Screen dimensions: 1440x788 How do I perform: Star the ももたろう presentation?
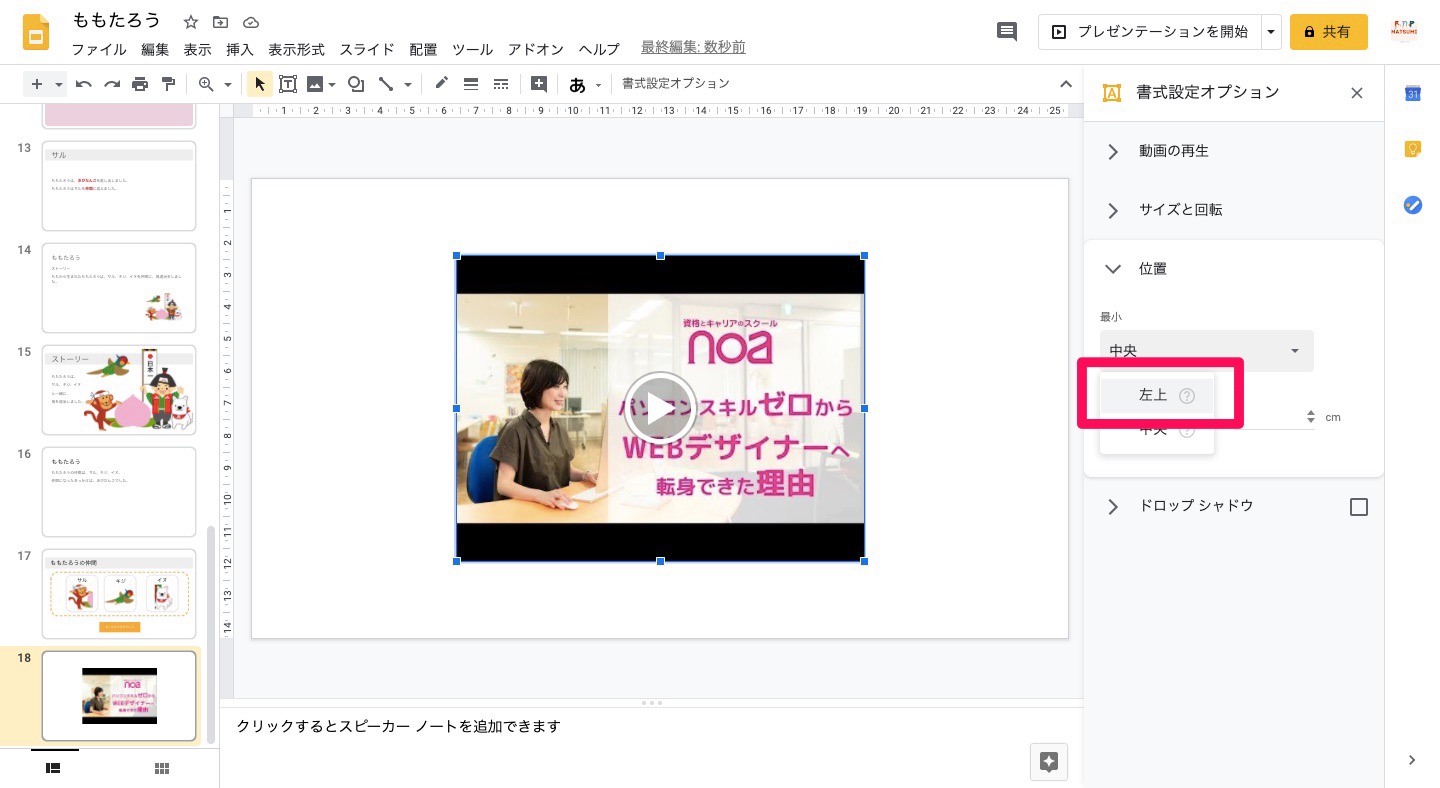click(191, 22)
